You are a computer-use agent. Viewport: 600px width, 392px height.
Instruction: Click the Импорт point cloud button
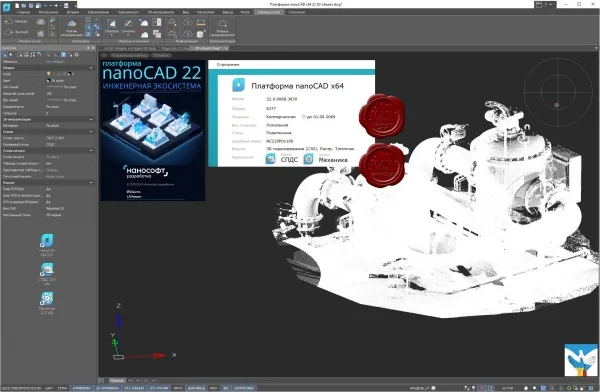point(16,21)
